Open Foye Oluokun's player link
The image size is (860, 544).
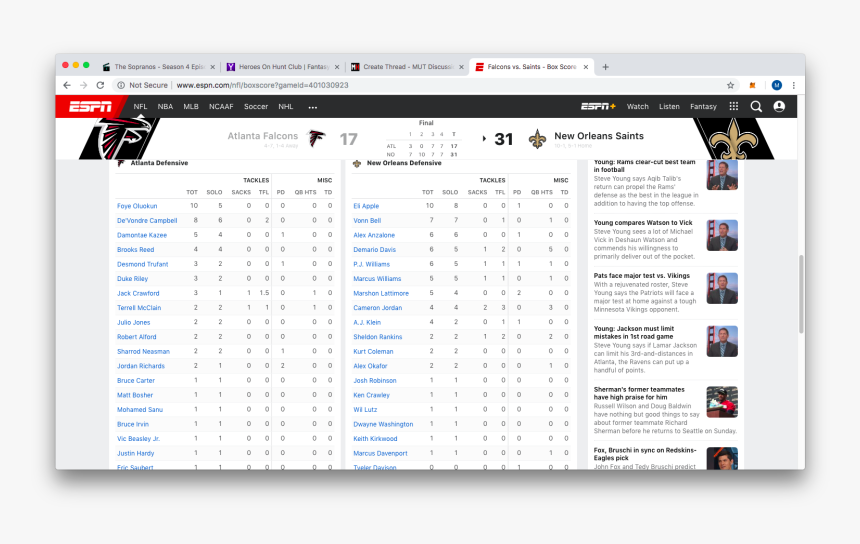(137, 206)
